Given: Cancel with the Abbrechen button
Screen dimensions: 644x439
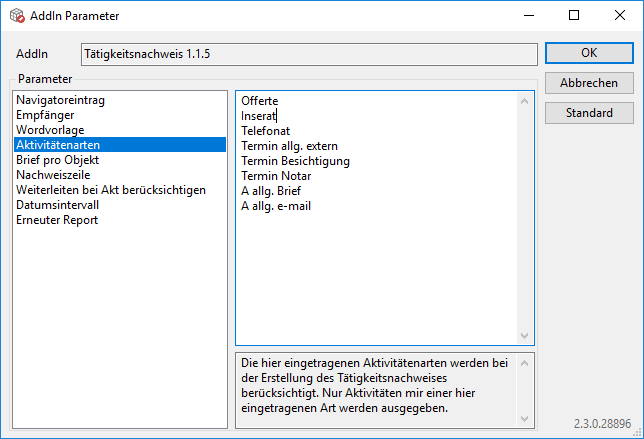Looking at the screenshot, I should coord(589,83).
